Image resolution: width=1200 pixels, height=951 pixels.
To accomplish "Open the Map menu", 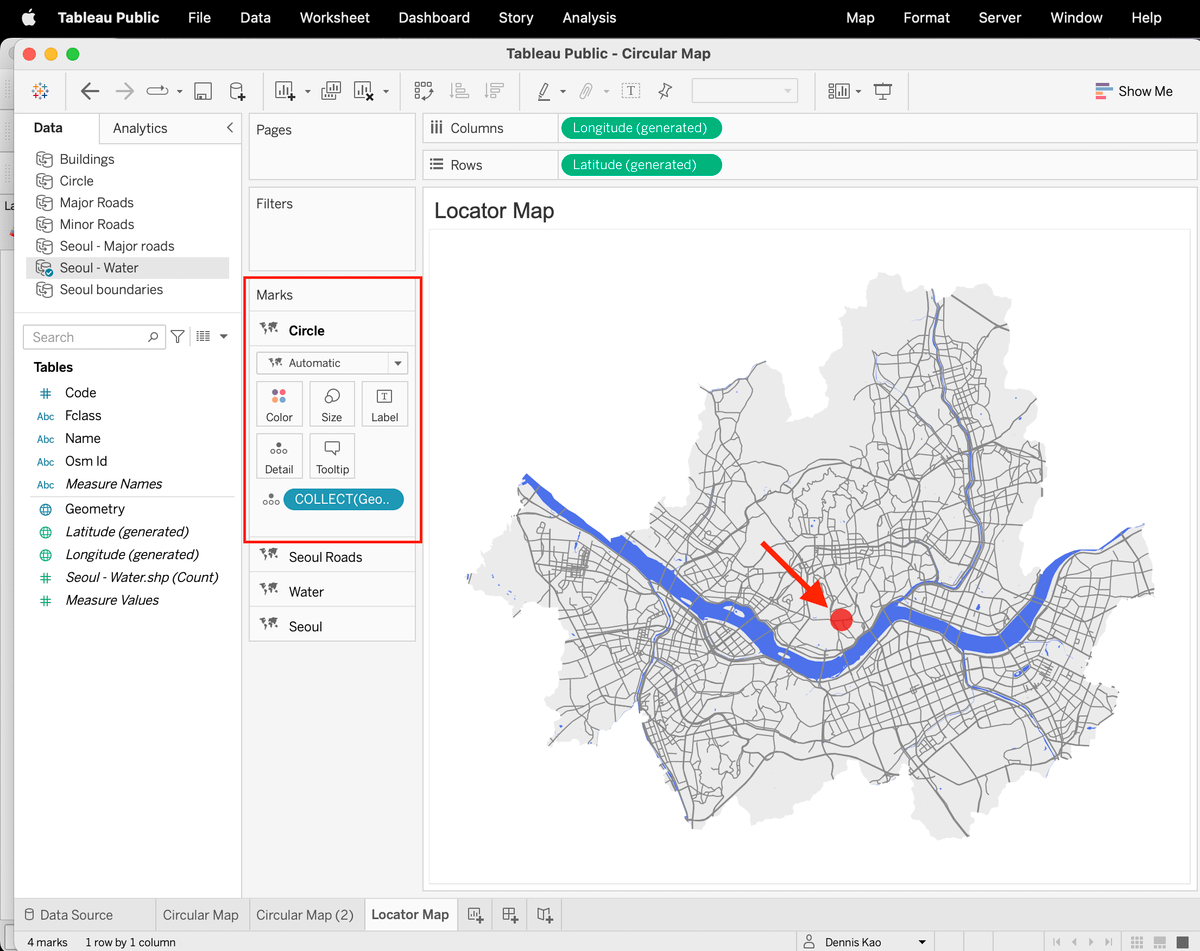I will [860, 17].
